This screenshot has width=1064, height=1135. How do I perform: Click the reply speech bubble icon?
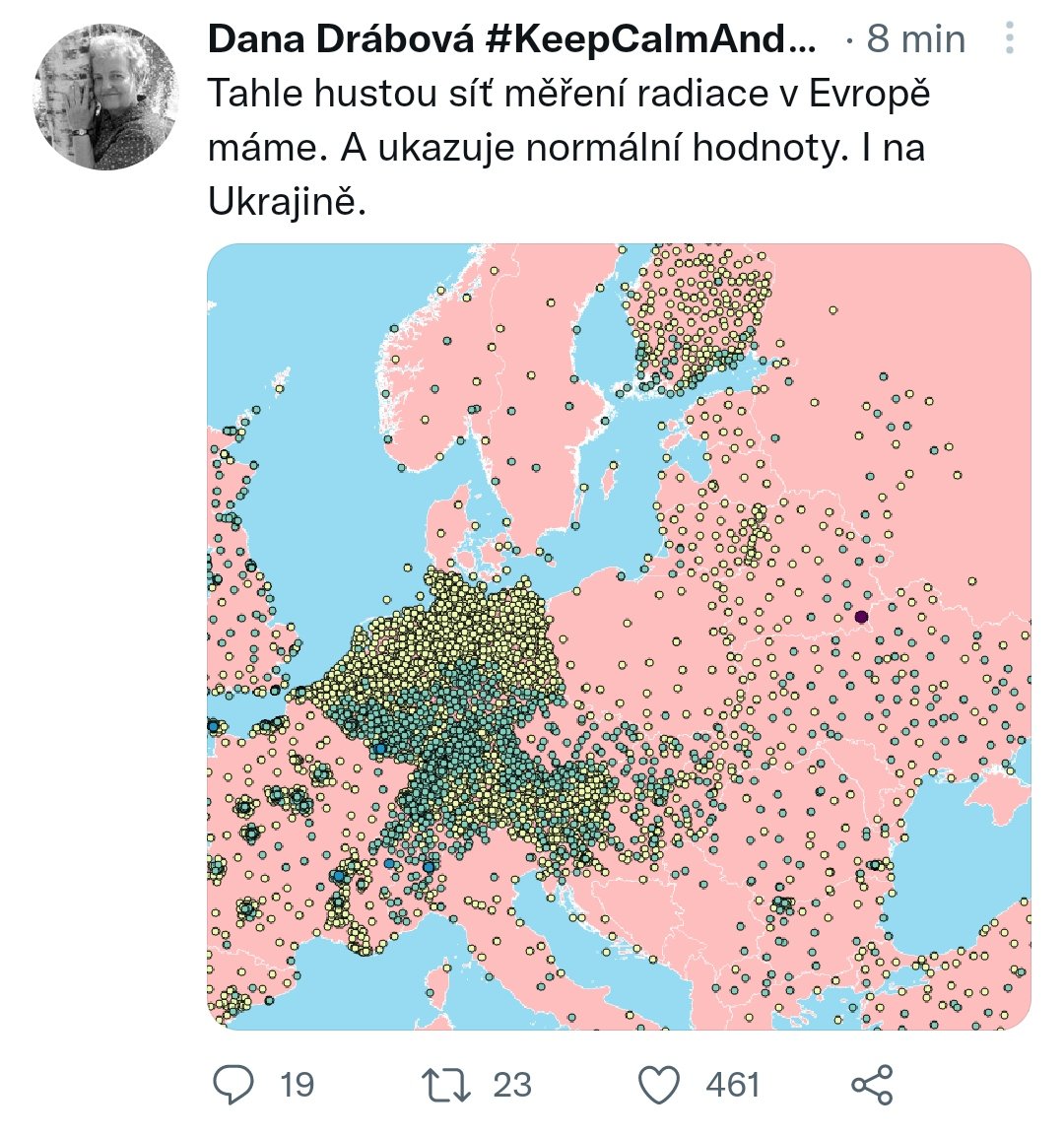coord(234,1085)
